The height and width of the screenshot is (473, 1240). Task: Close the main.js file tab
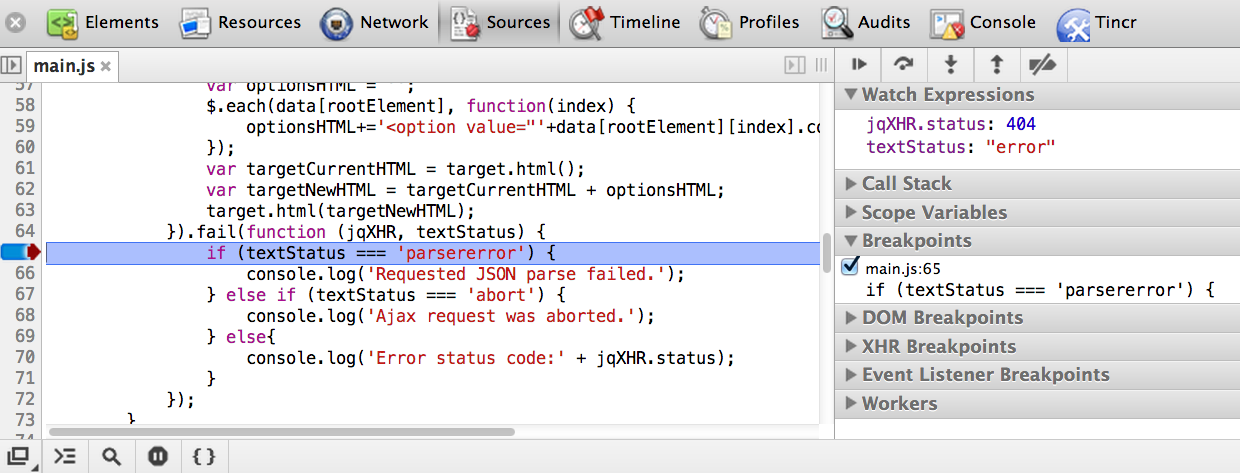click(105, 67)
